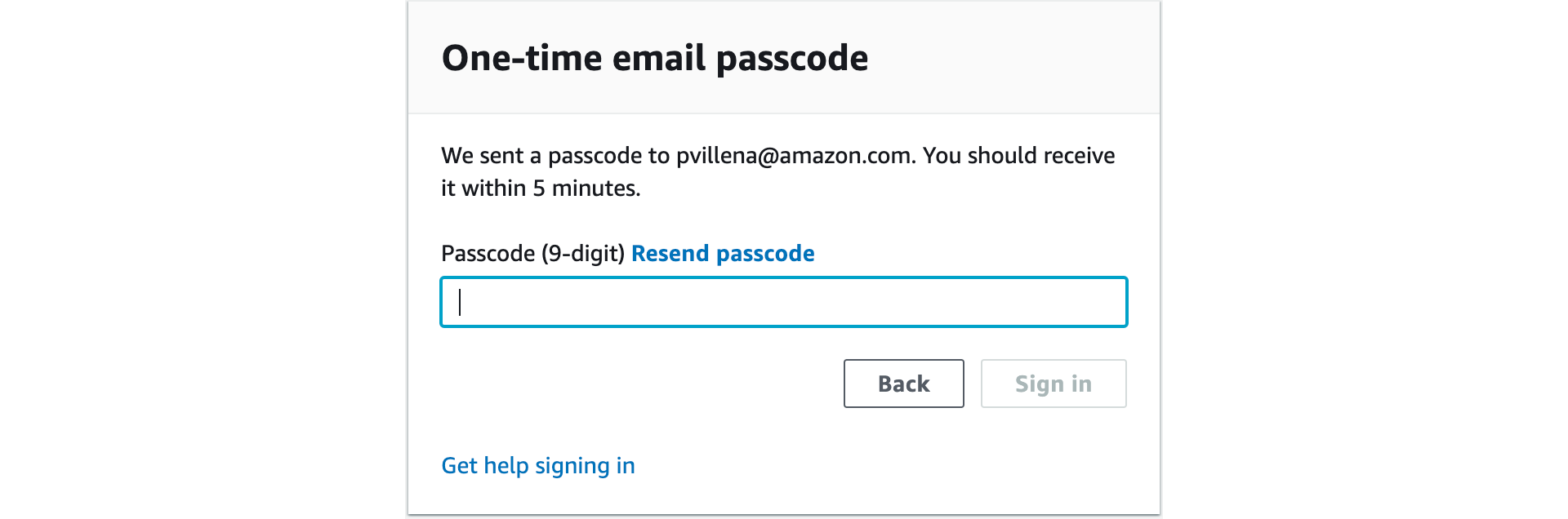The image size is (1568, 519).
Task: Click the pvillena@amazon.com email address text
Action: [794, 156]
